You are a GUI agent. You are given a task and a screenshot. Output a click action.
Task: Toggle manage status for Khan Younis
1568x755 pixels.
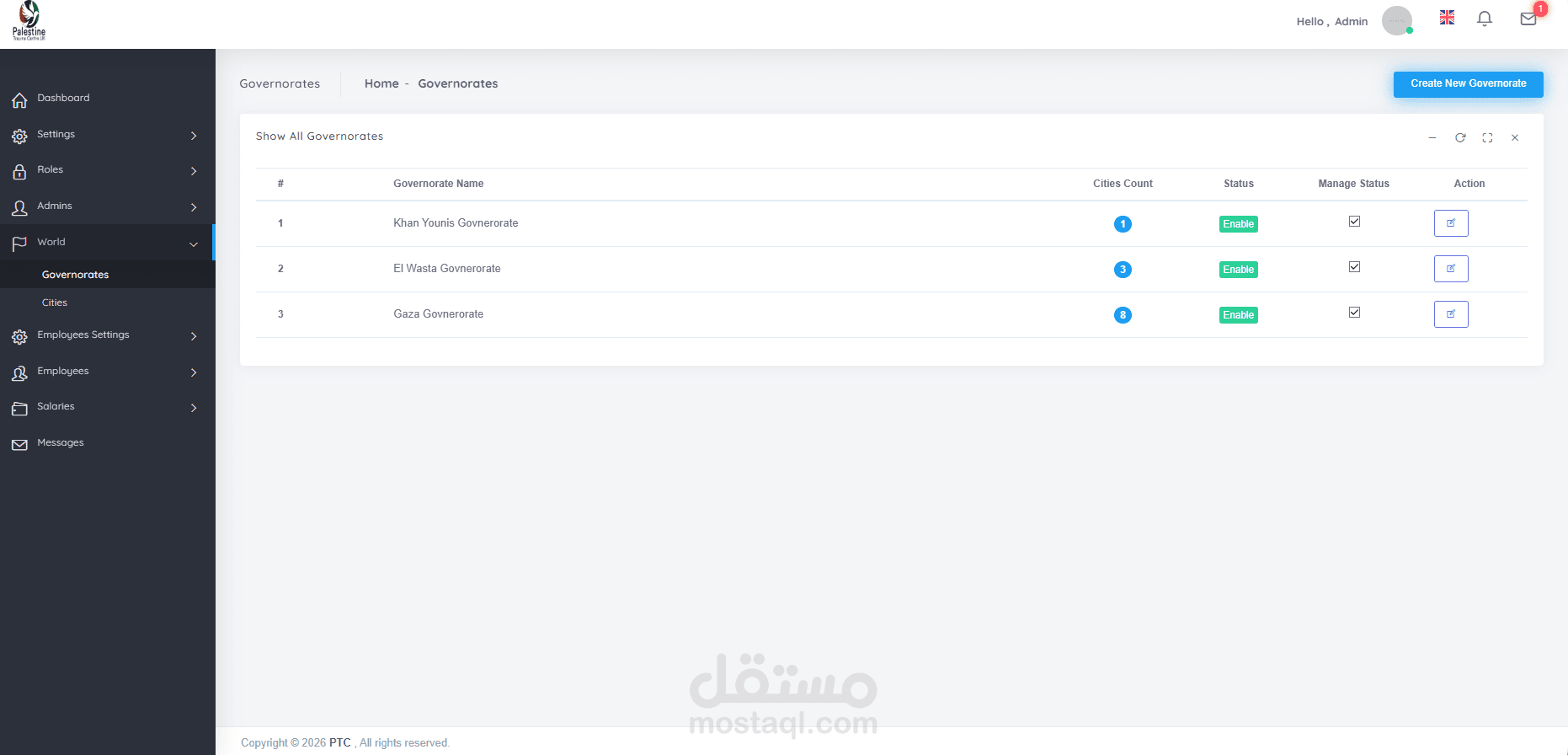1354,222
